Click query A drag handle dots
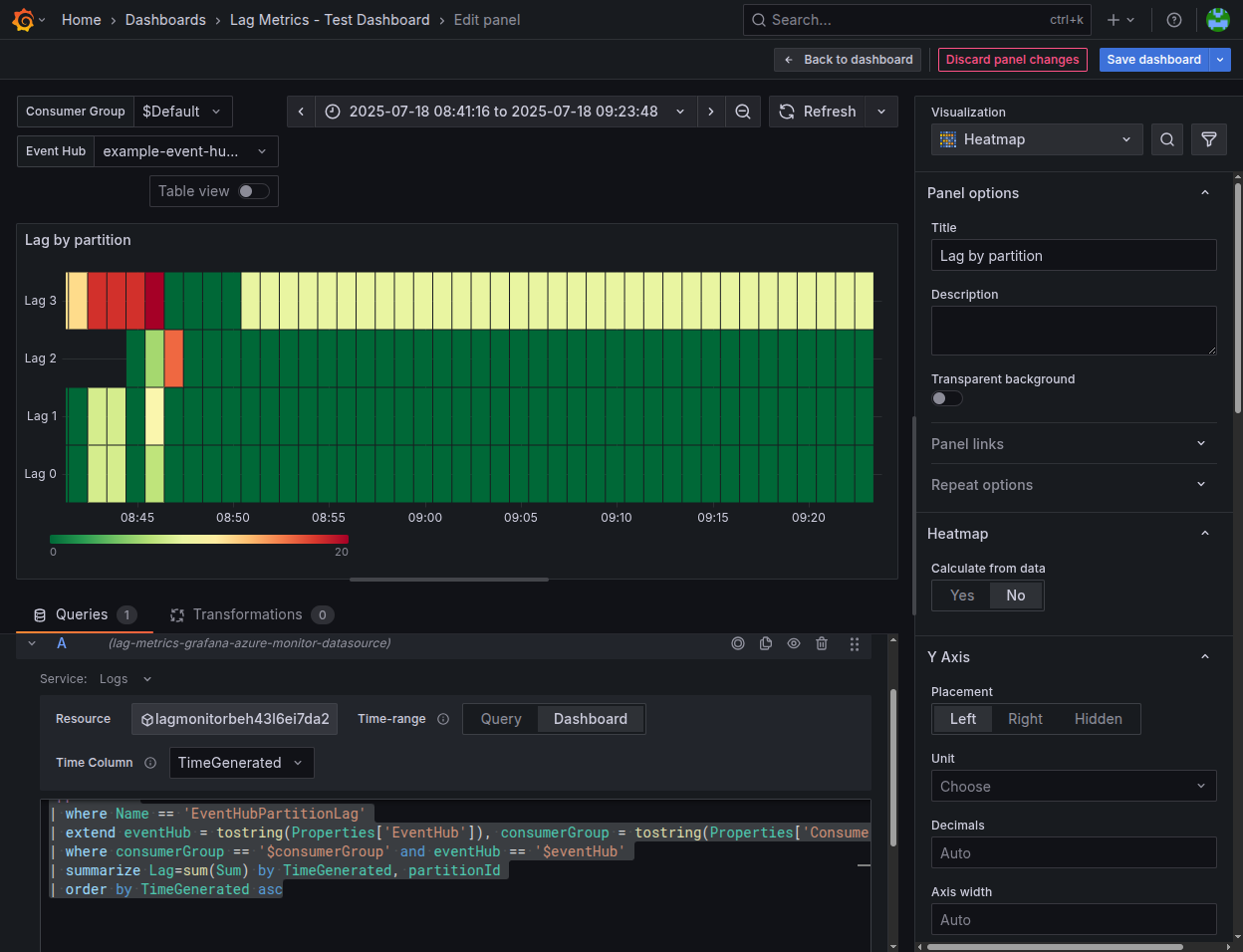The height and width of the screenshot is (952, 1243). coord(855,644)
